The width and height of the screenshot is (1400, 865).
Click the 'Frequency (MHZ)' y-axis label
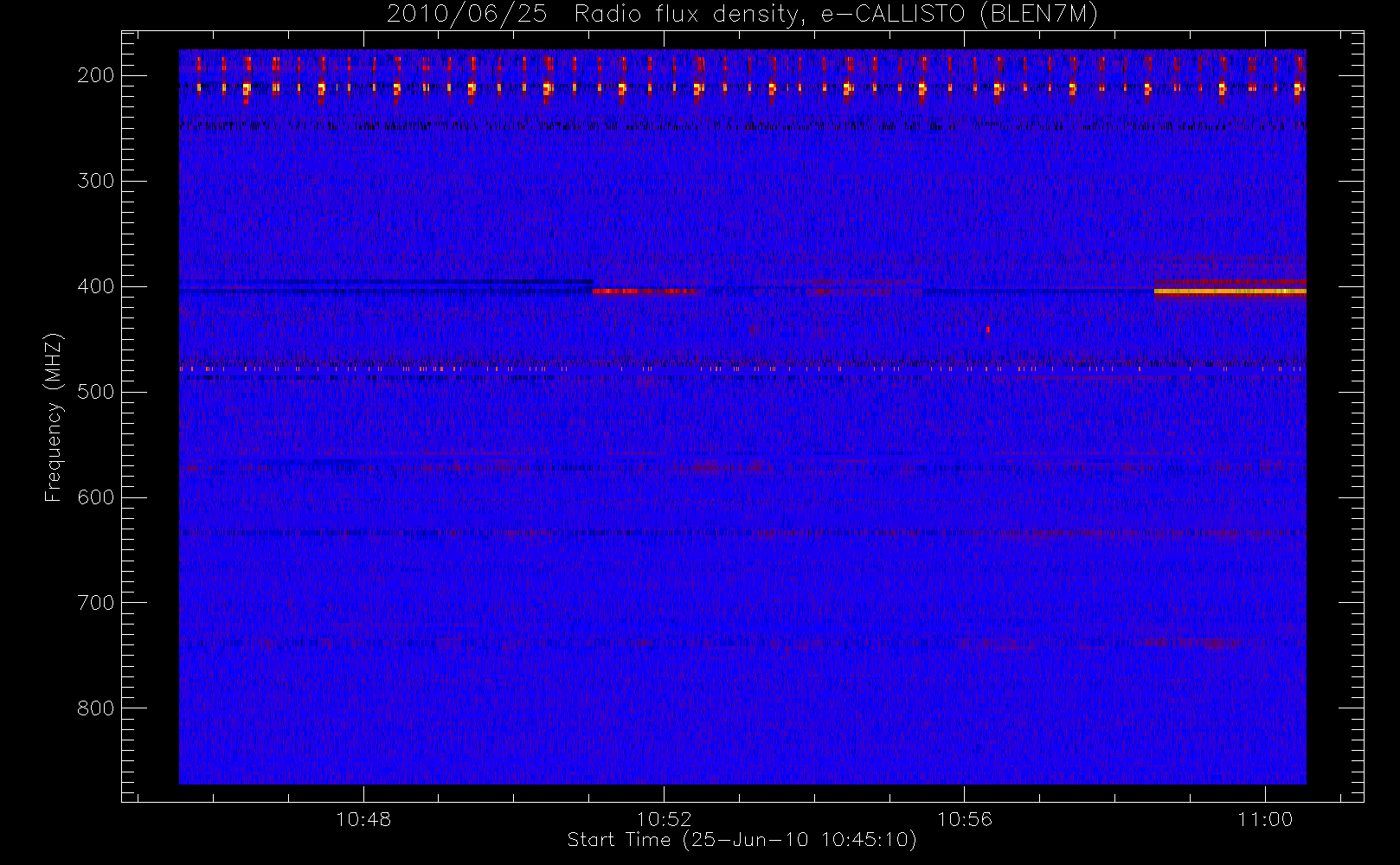[x=54, y=417]
